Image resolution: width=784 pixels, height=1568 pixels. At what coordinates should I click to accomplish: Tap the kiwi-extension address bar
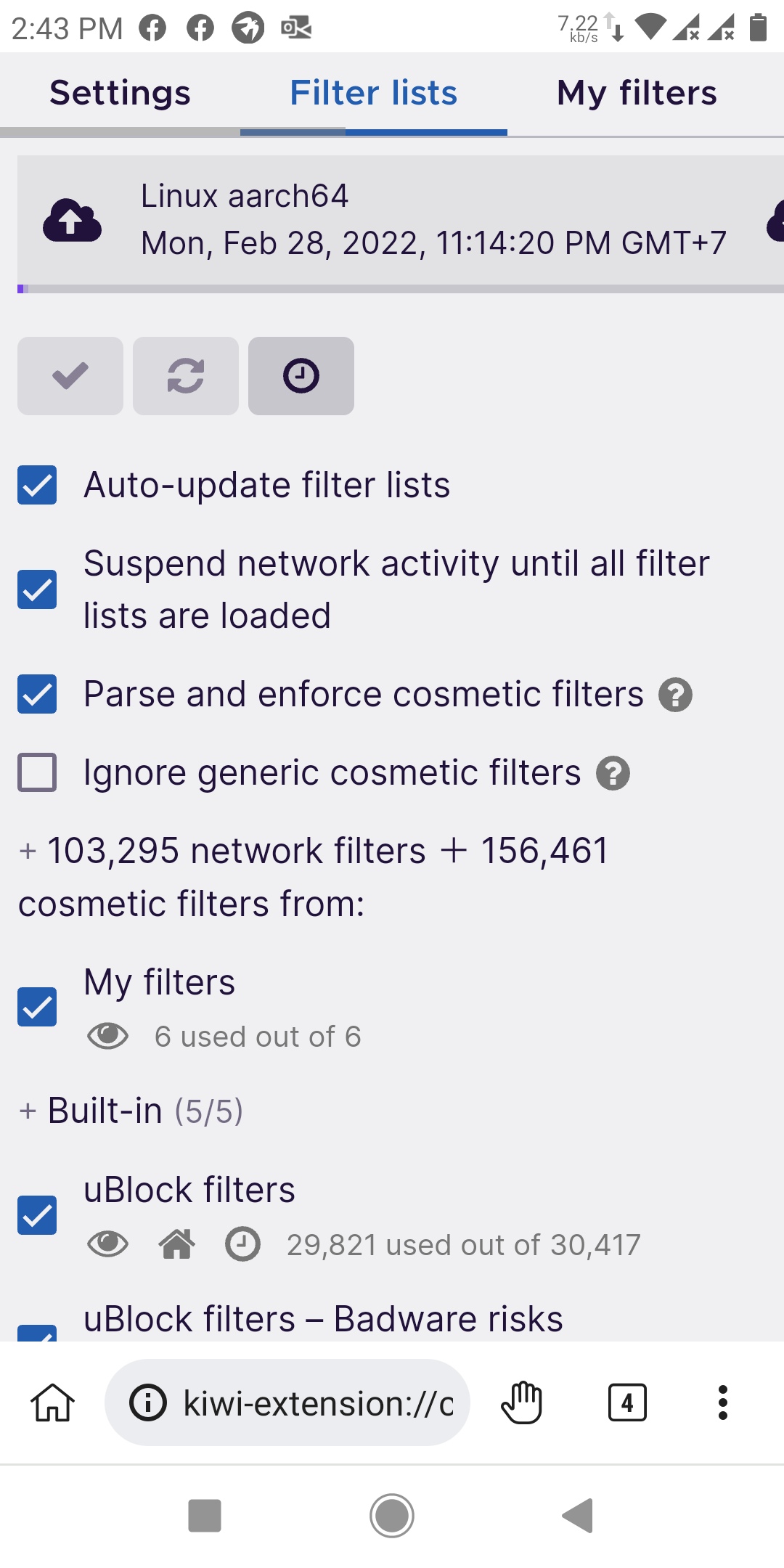click(x=290, y=1402)
